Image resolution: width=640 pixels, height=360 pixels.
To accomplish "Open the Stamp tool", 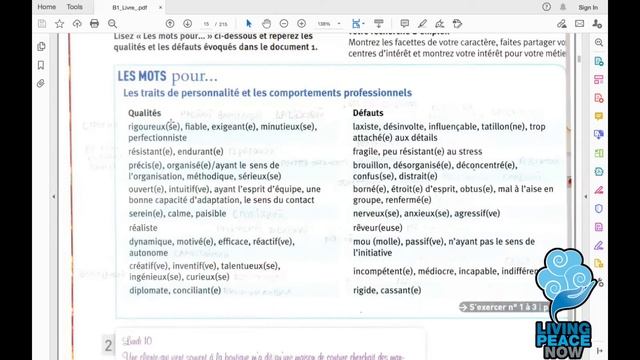I will [x=458, y=24].
